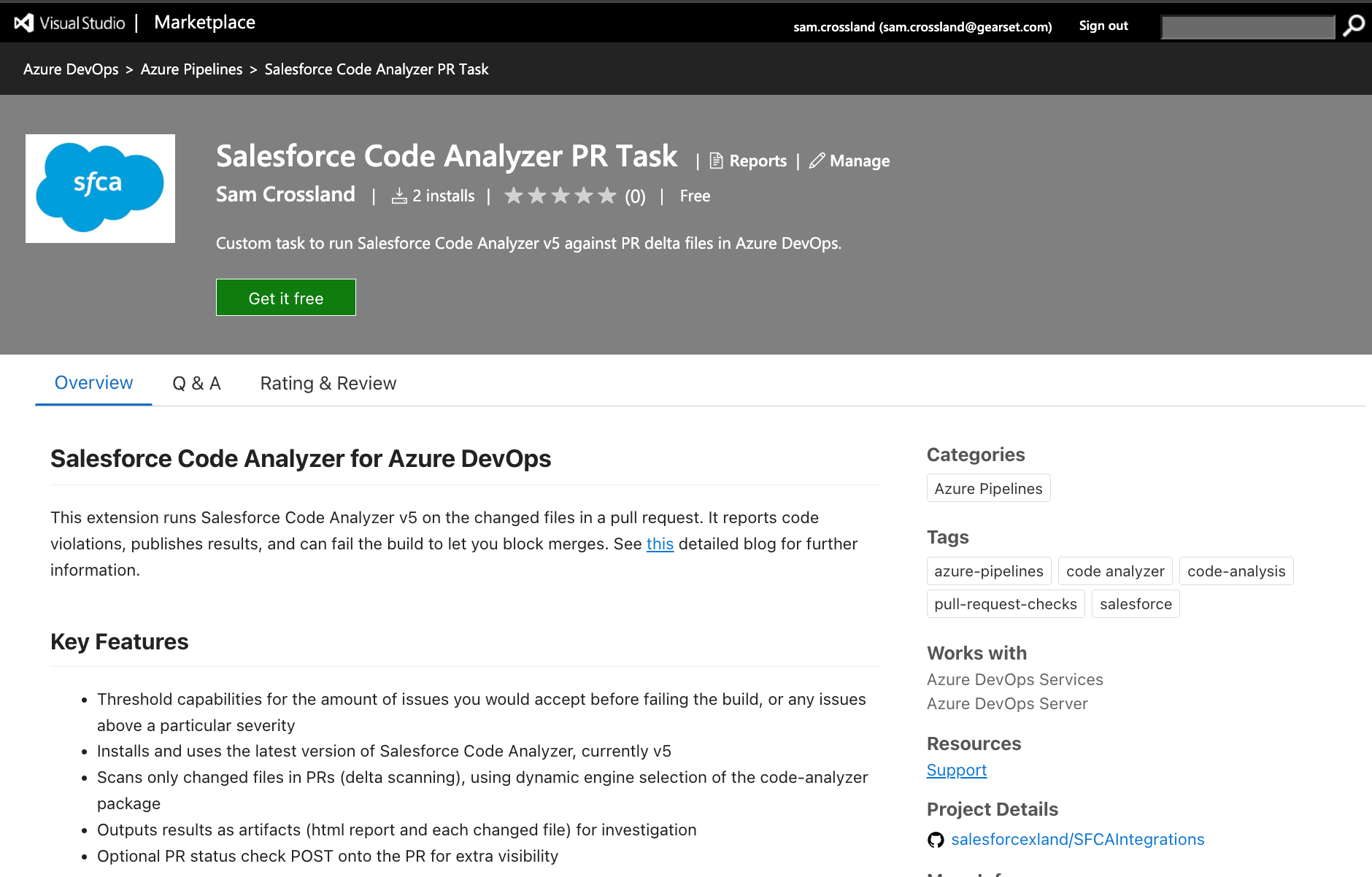This screenshot has width=1372, height=877.
Task: Click the 'Key Features' heading
Action: click(x=119, y=641)
